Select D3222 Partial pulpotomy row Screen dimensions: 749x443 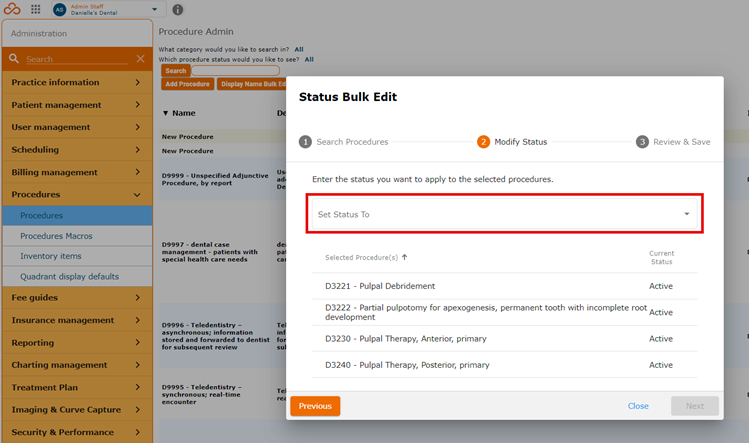point(504,312)
